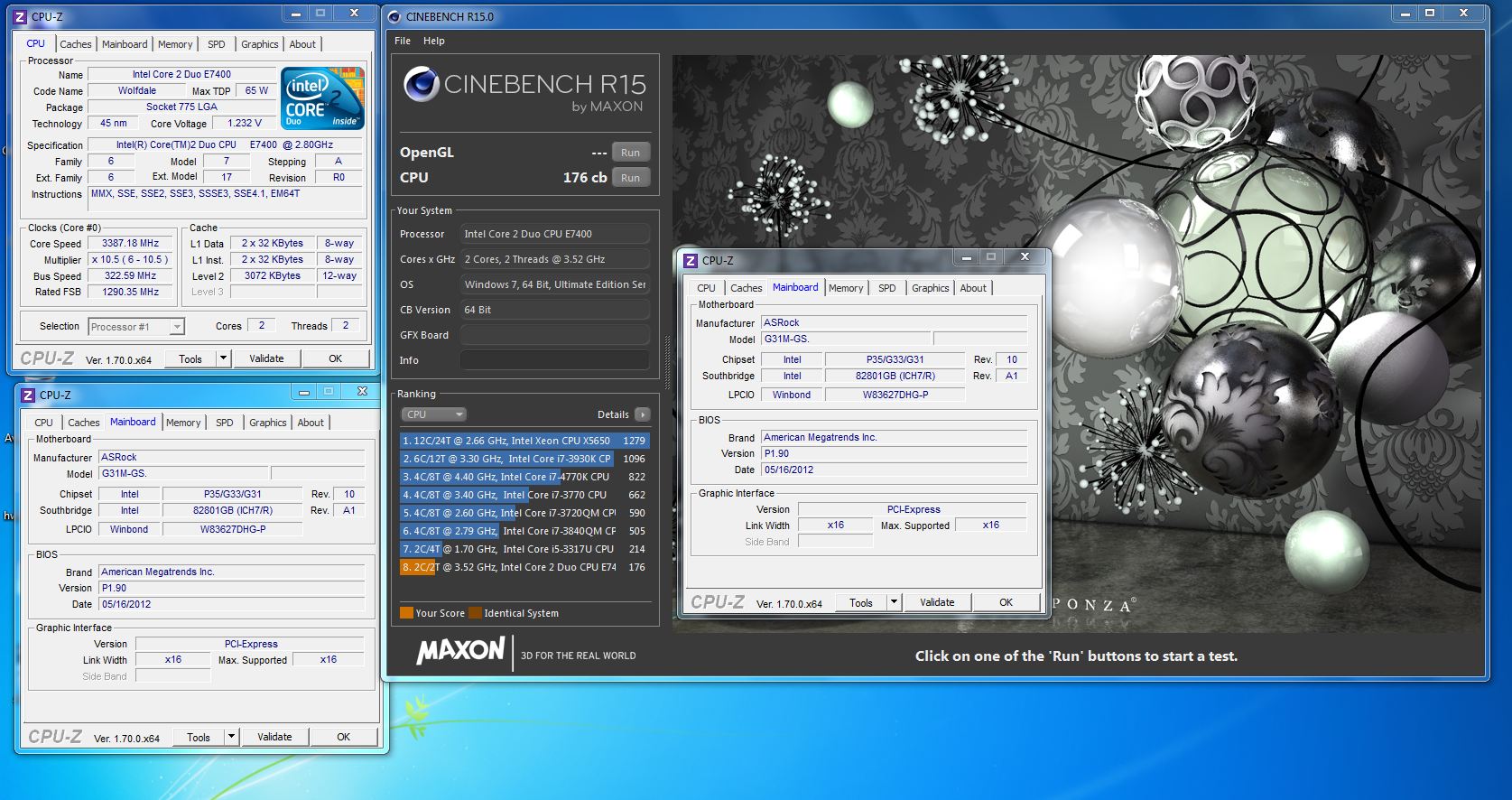The width and height of the screenshot is (1512, 800).
Task: Open Memory tab in CPU-Z window over Cinebench render
Action: pos(846,288)
